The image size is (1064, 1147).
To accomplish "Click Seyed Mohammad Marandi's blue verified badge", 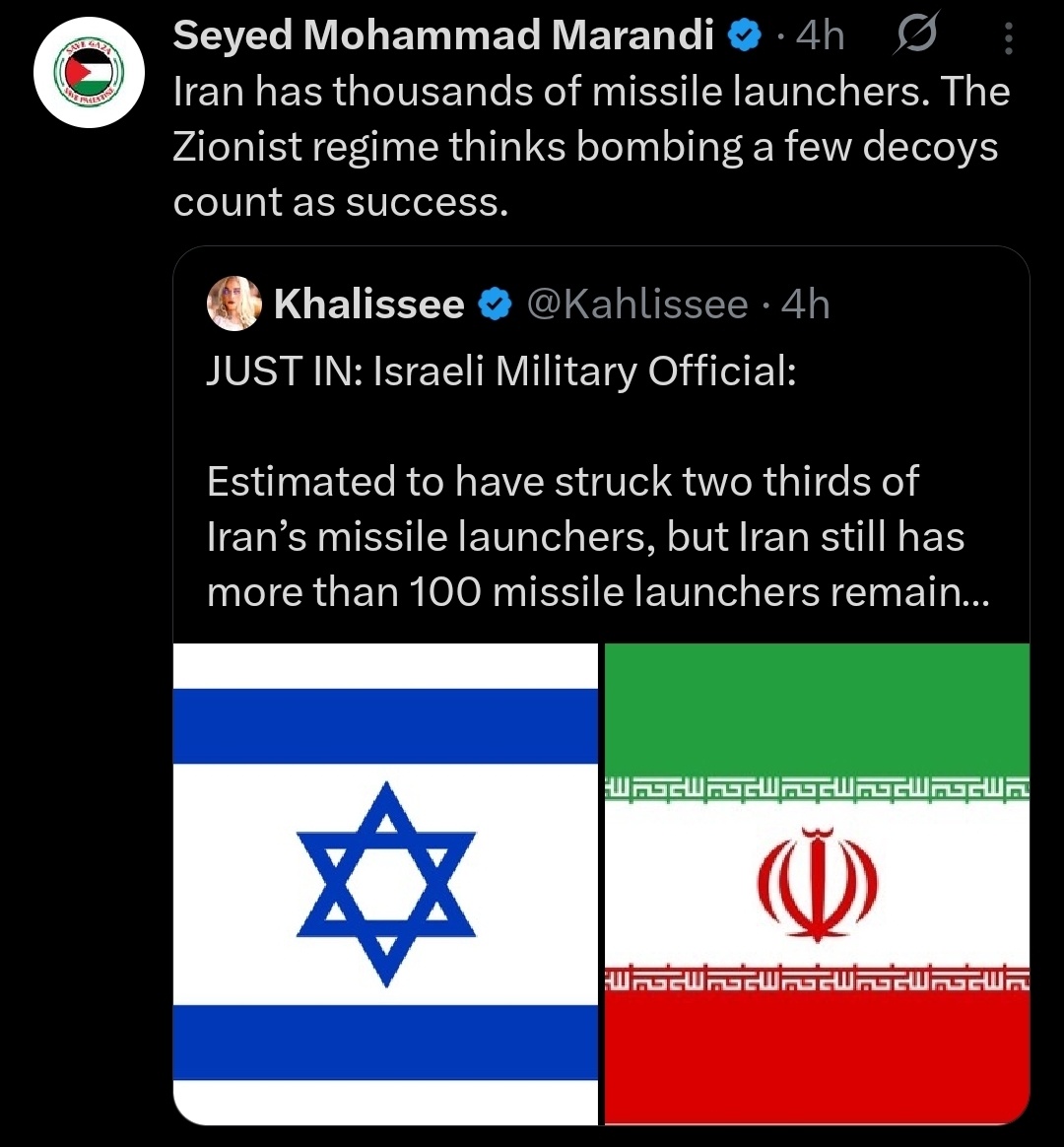I will (745, 35).
